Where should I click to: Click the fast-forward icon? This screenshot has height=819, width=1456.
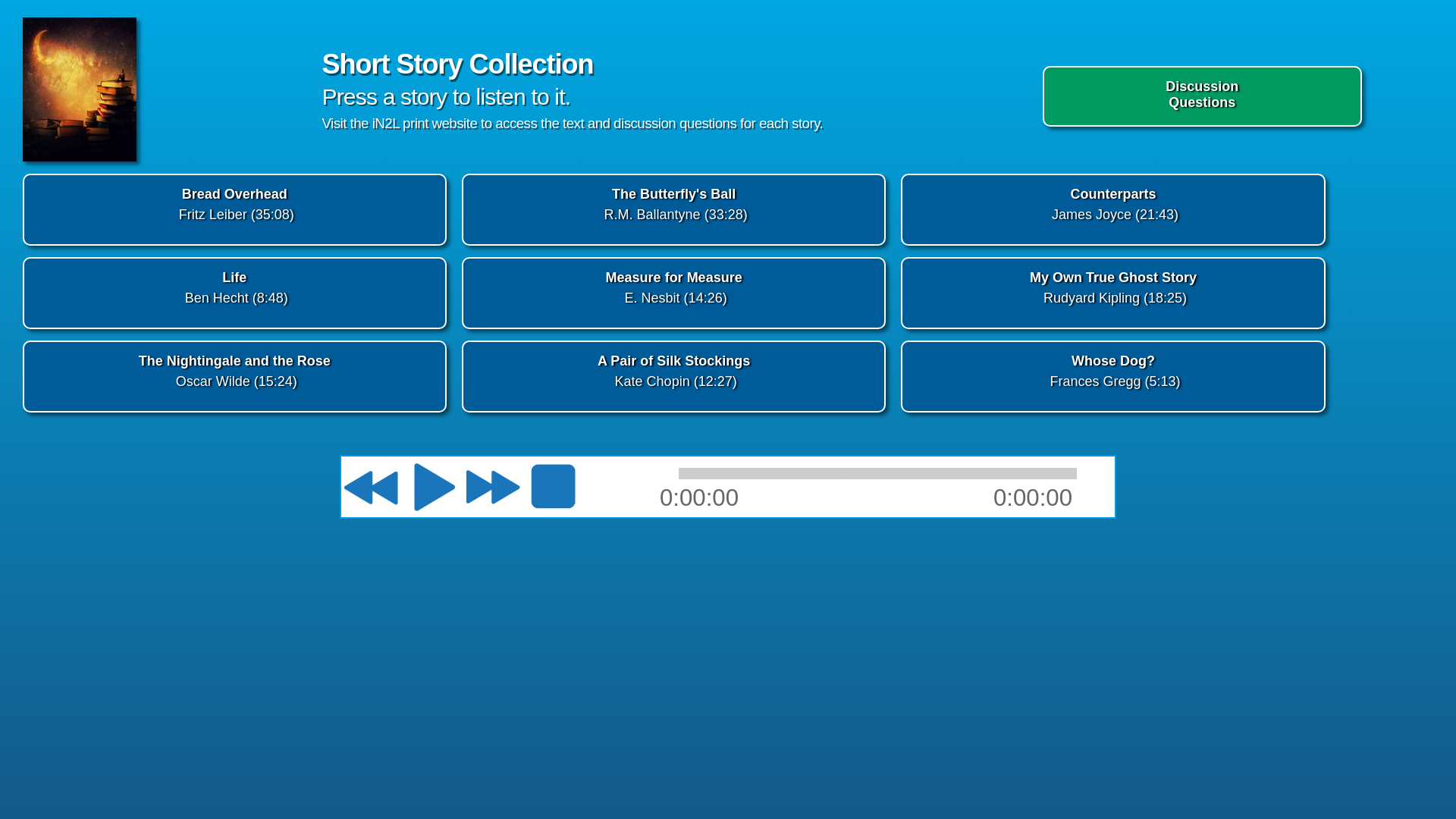pyautogui.click(x=493, y=488)
